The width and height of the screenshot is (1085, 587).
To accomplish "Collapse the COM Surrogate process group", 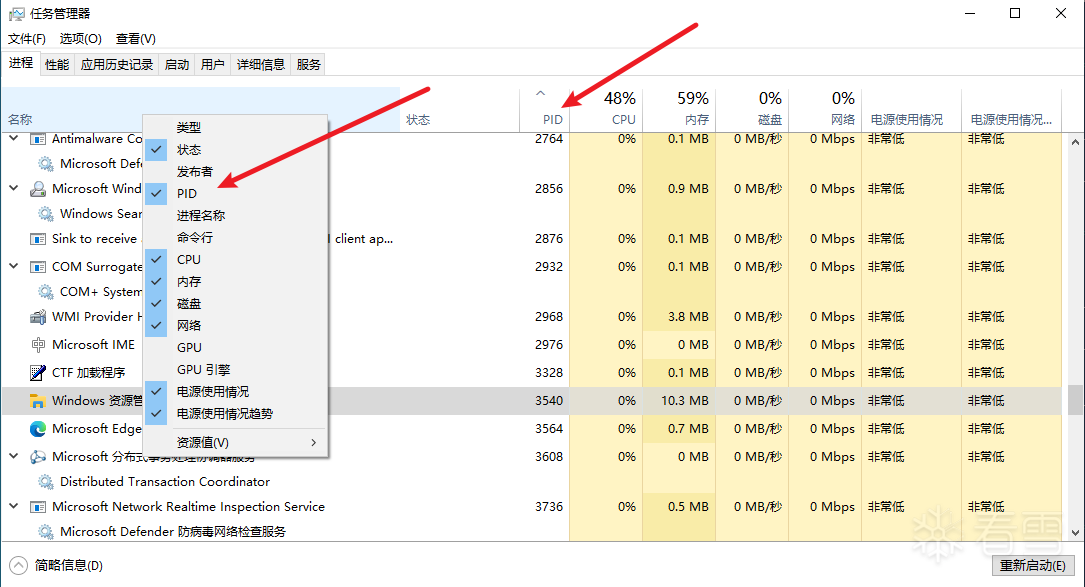I will click(x=14, y=267).
